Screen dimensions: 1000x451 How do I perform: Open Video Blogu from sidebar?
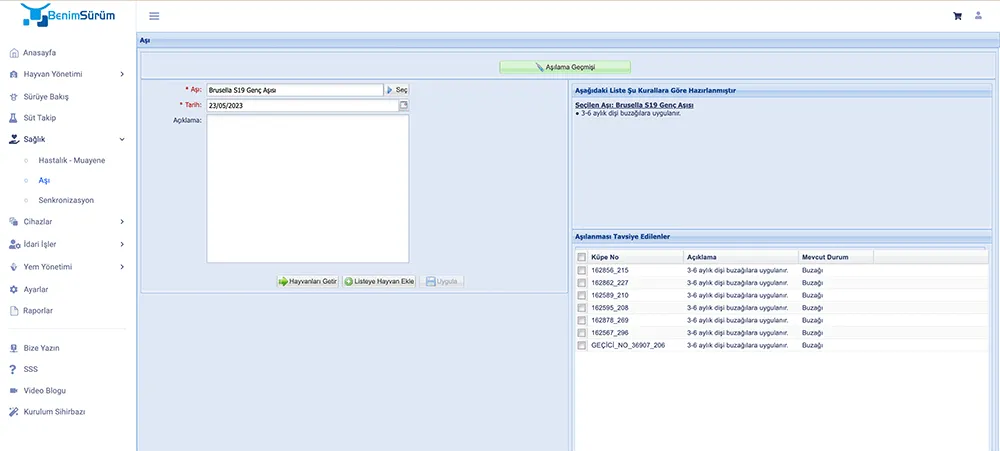[x=44, y=390]
